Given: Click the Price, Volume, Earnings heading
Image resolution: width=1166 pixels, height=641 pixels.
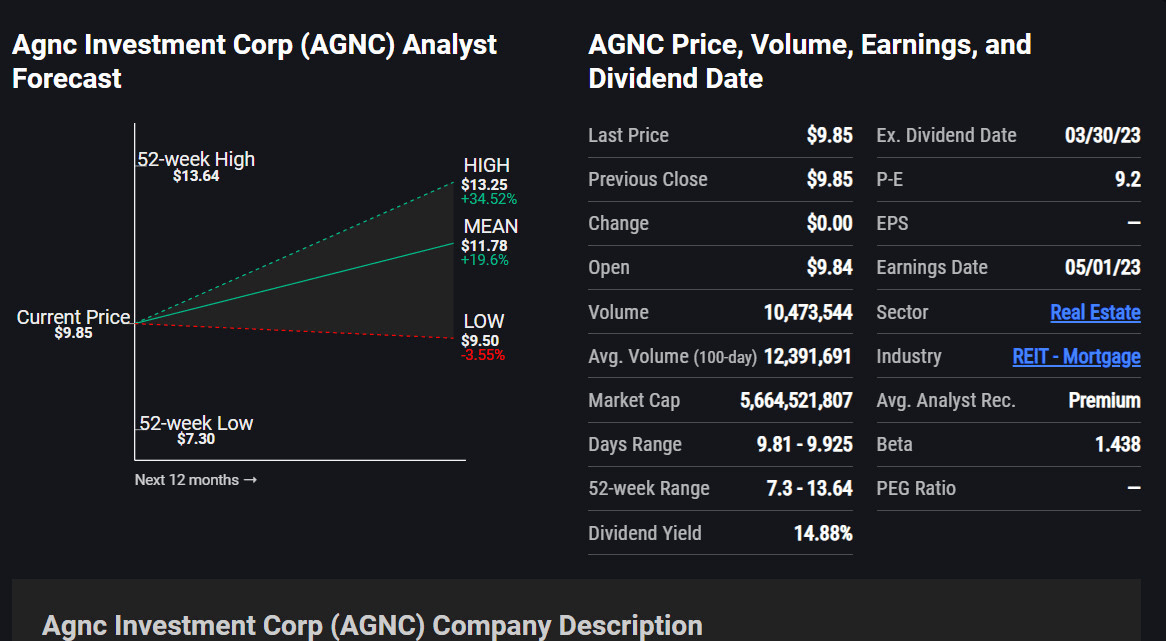Looking at the screenshot, I should [x=809, y=61].
